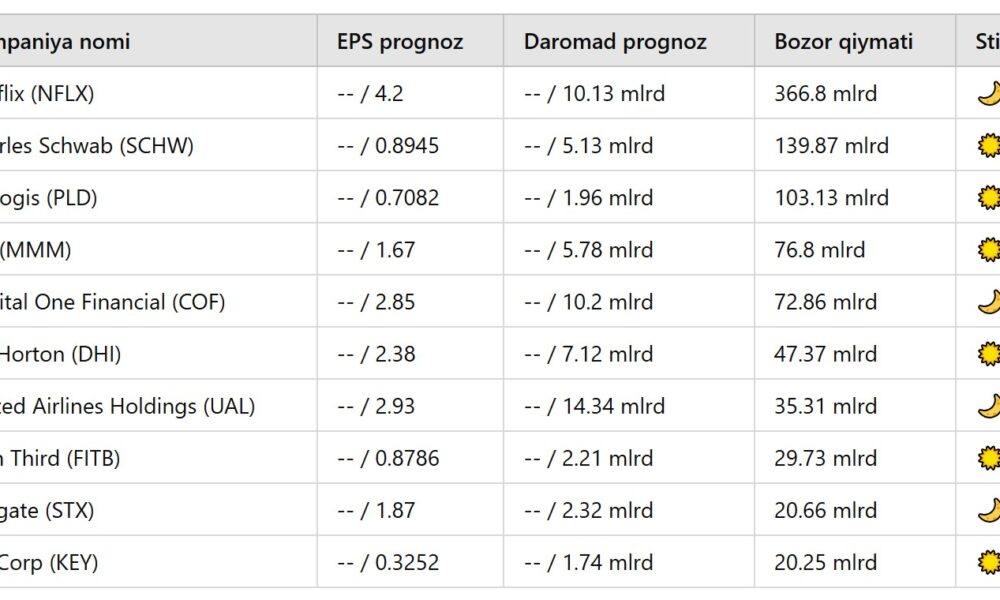Viewport: 1000px width, 600px height.
Task: Click the EPS prognoz column header
Action: point(399,42)
